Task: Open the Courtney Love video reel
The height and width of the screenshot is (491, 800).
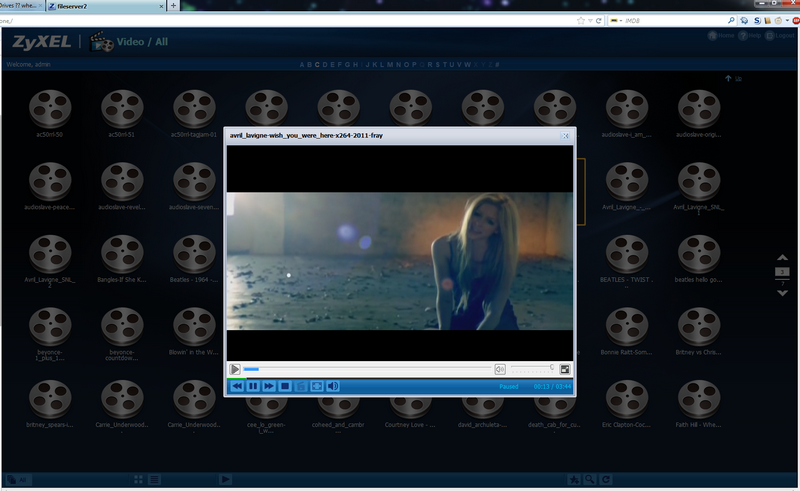Action: [x=410, y=407]
